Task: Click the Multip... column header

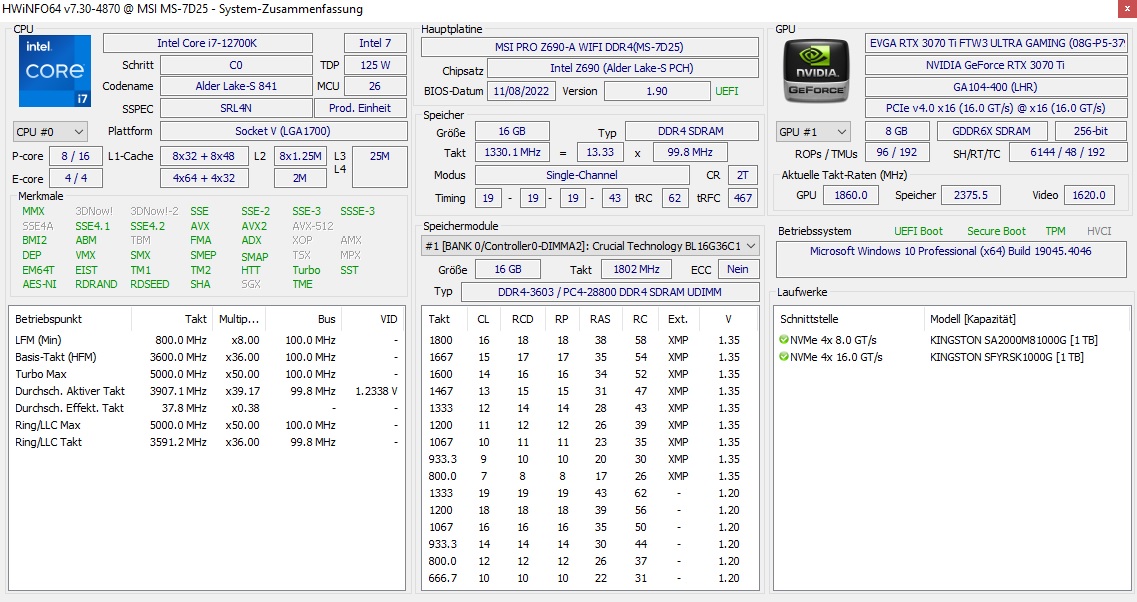Action: coord(239,319)
